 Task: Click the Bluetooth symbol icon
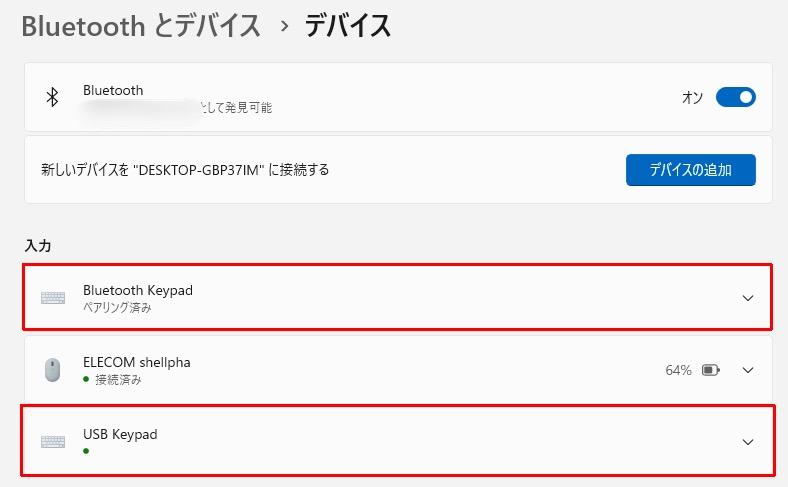click(x=53, y=97)
